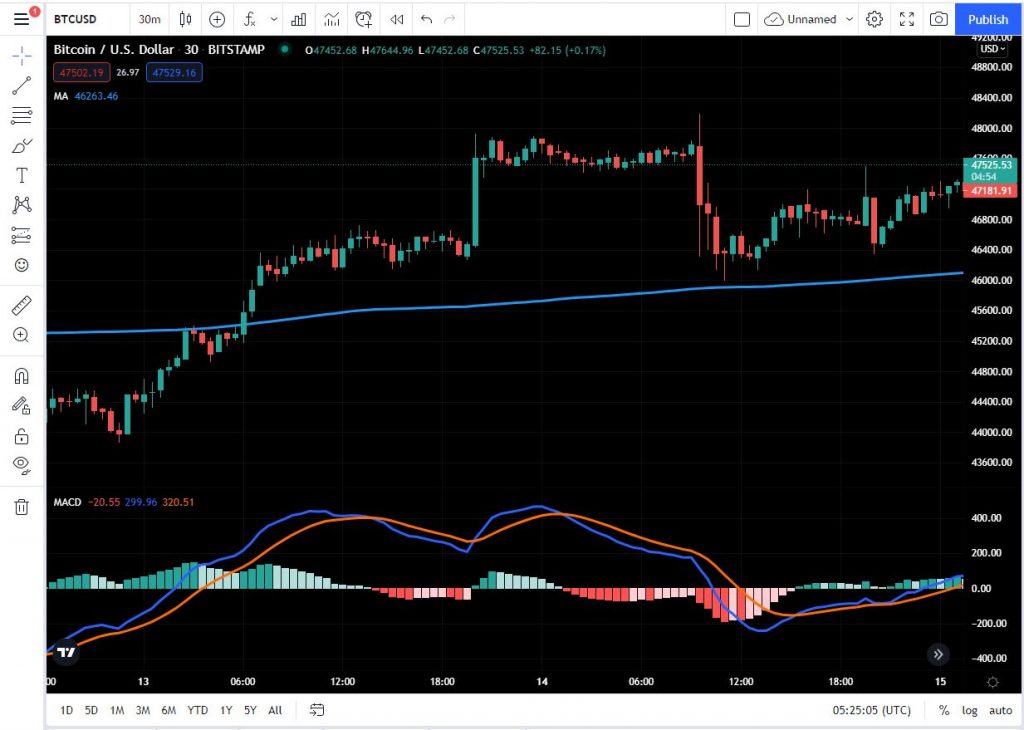Click the Unnamed saved layout button
The image size is (1024, 730).
(x=801, y=20)
